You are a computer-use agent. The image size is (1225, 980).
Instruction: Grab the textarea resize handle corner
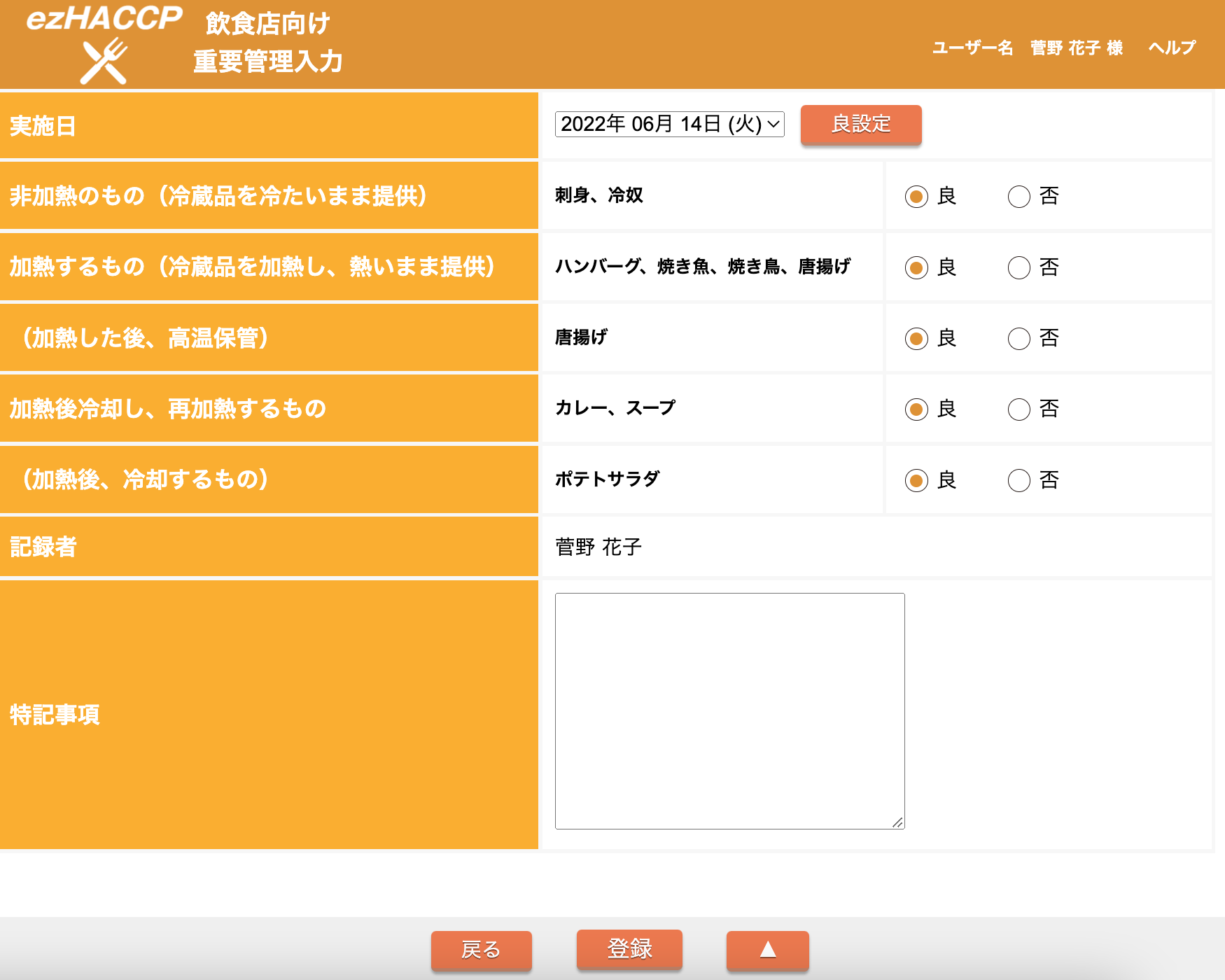tap(898, 822)
